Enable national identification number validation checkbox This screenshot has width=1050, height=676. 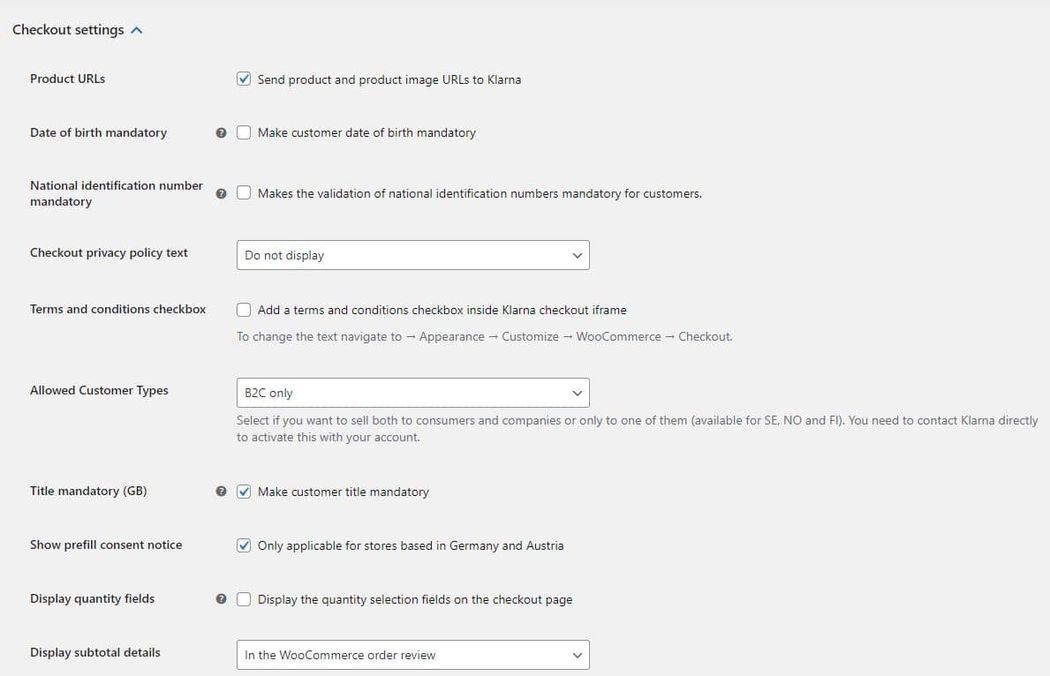coord(244,194)
